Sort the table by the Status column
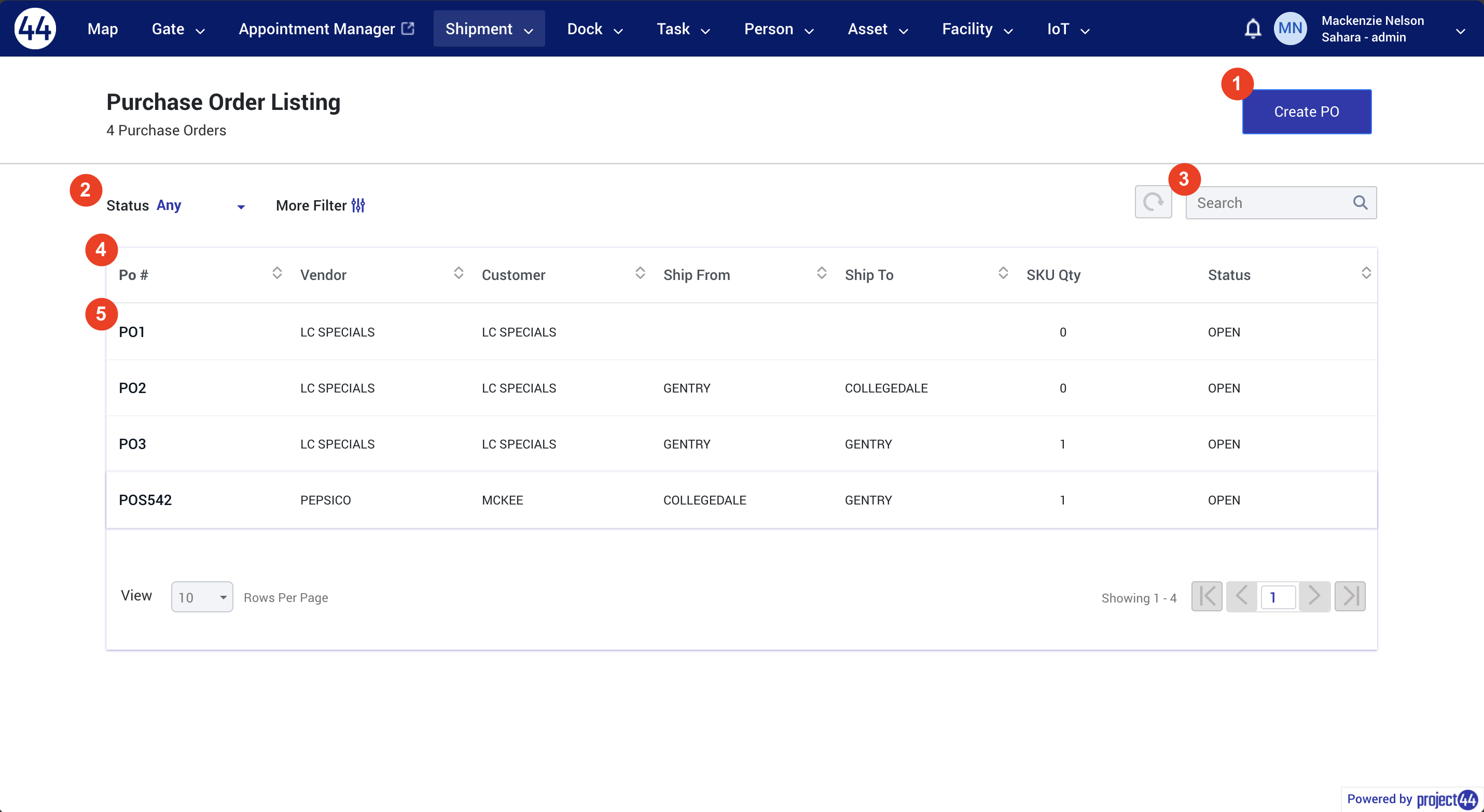Screen dimensions: 1484x812 1366,274
